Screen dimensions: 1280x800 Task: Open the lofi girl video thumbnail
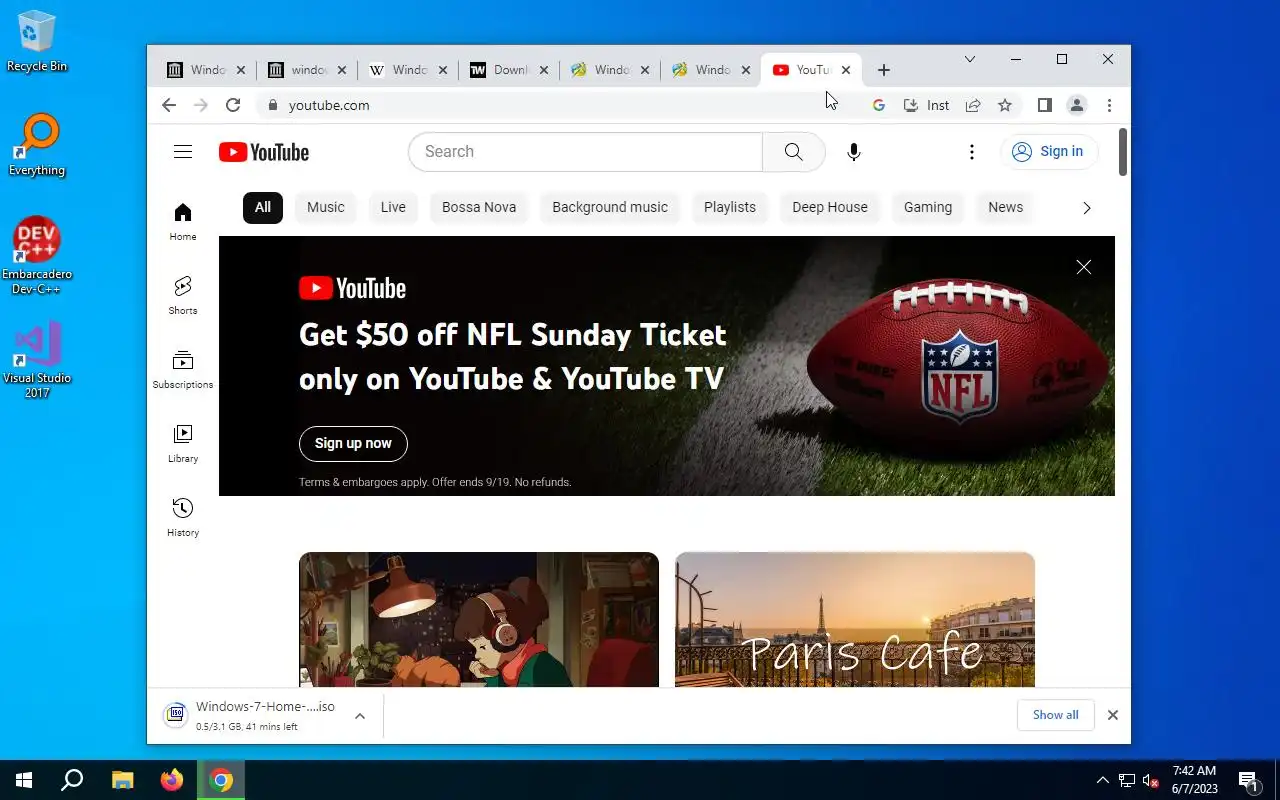click(x=479, y=619)
